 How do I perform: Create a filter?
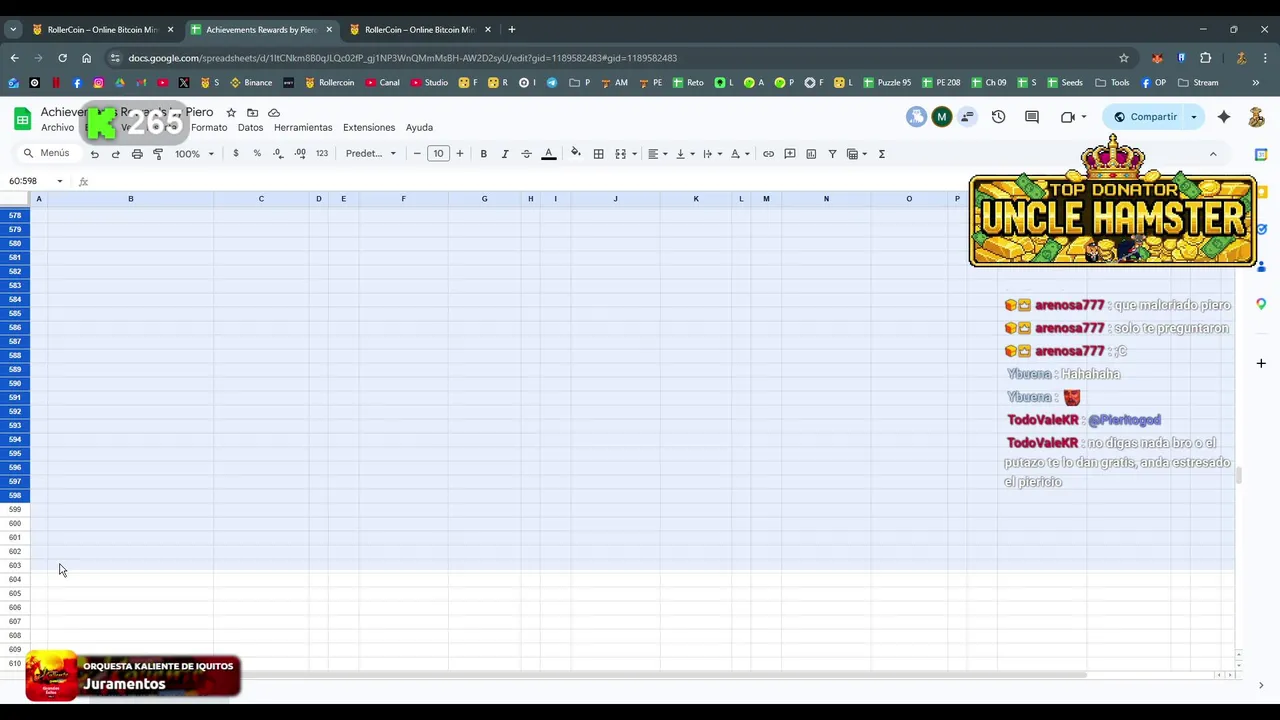832,154
